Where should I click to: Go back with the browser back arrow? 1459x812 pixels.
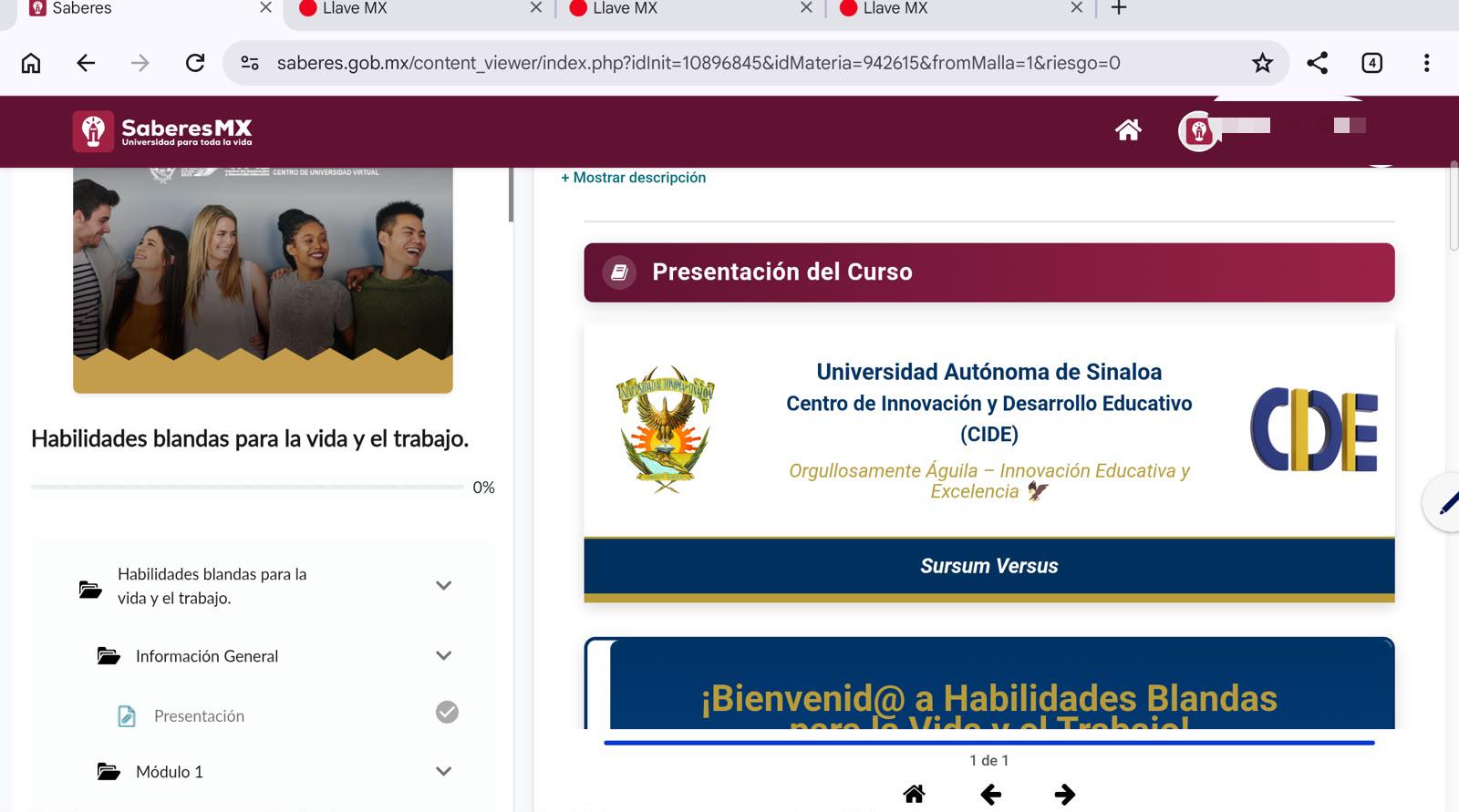(86, 63)
